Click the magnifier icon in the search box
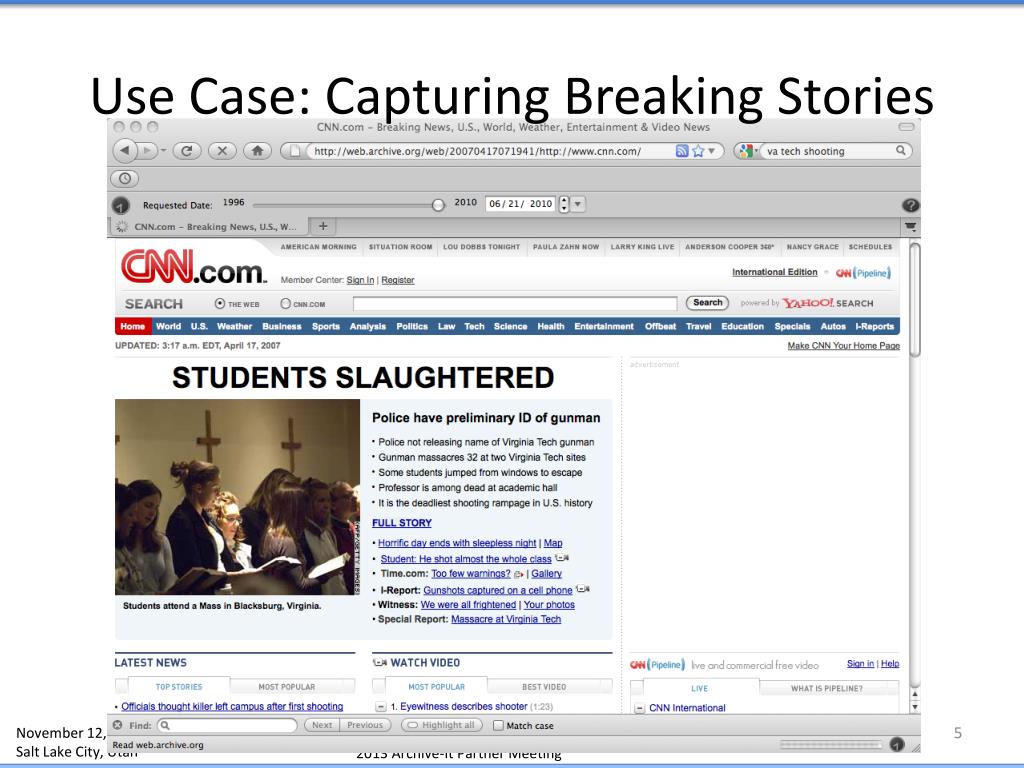 901,151
